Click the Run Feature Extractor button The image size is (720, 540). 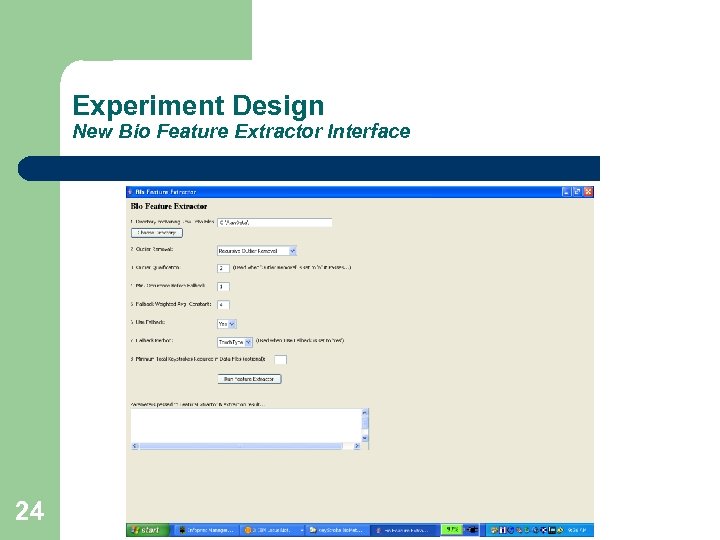point(249,379)
